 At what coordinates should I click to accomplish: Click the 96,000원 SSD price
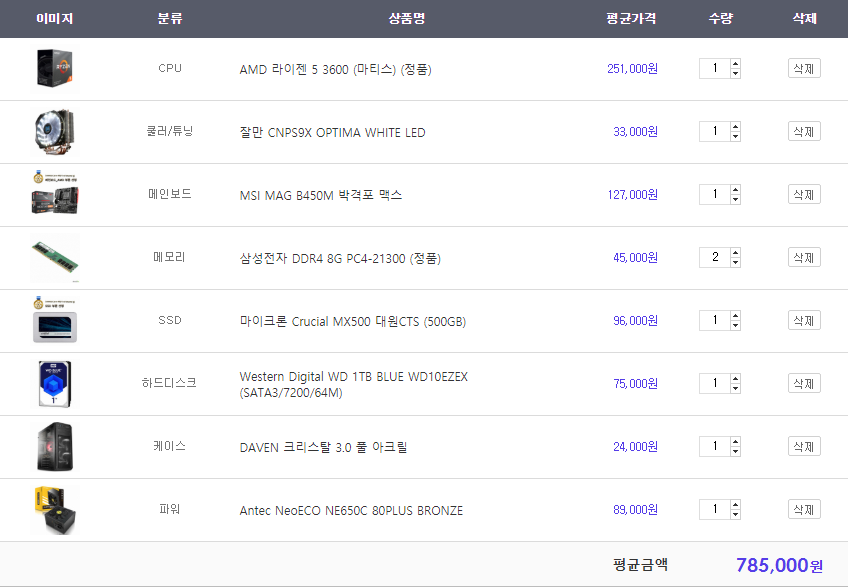[x=635, y=321]
